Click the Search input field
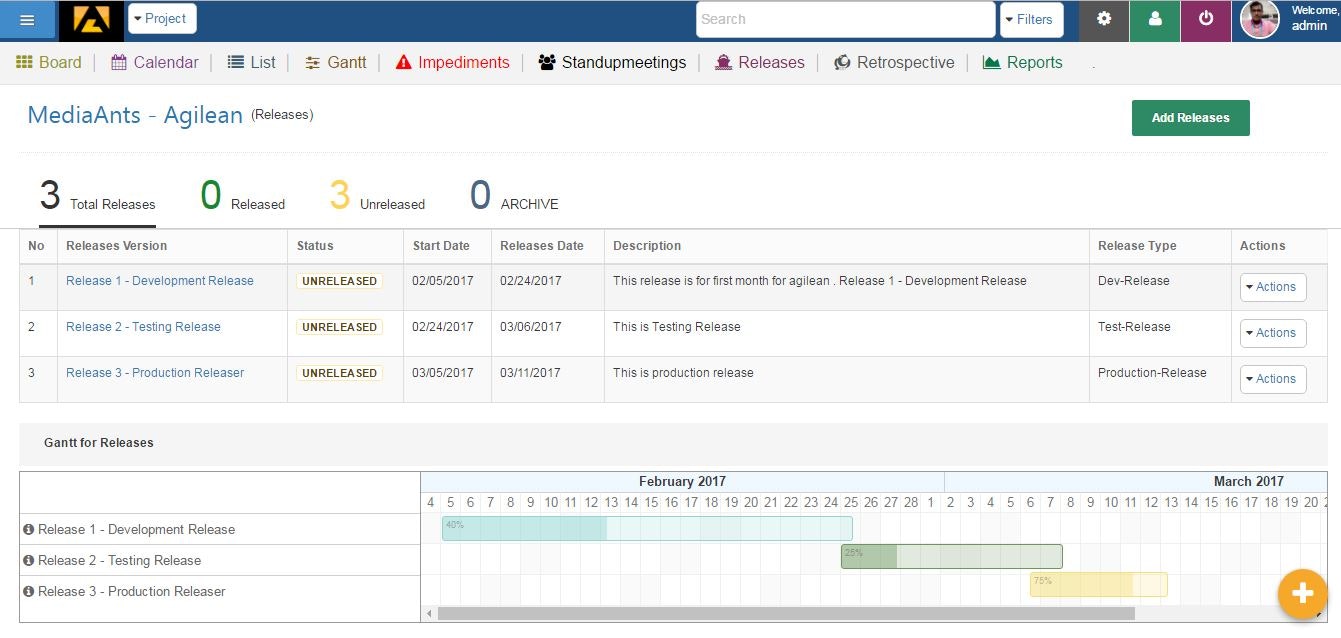This screenshot has height=638, width=1341. (x=846, y=19)
